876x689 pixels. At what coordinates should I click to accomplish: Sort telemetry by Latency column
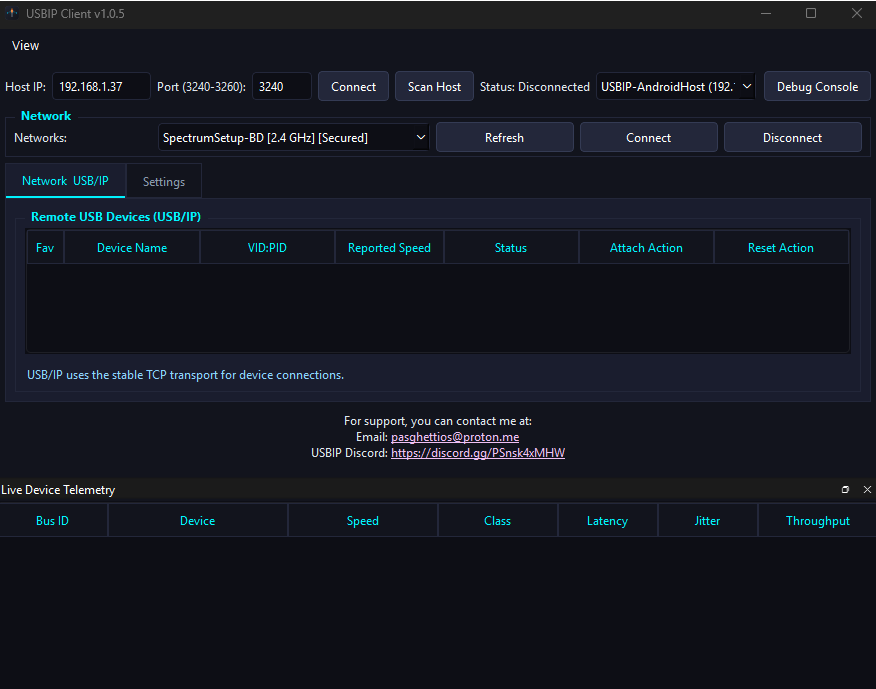(x=607, y=521)
